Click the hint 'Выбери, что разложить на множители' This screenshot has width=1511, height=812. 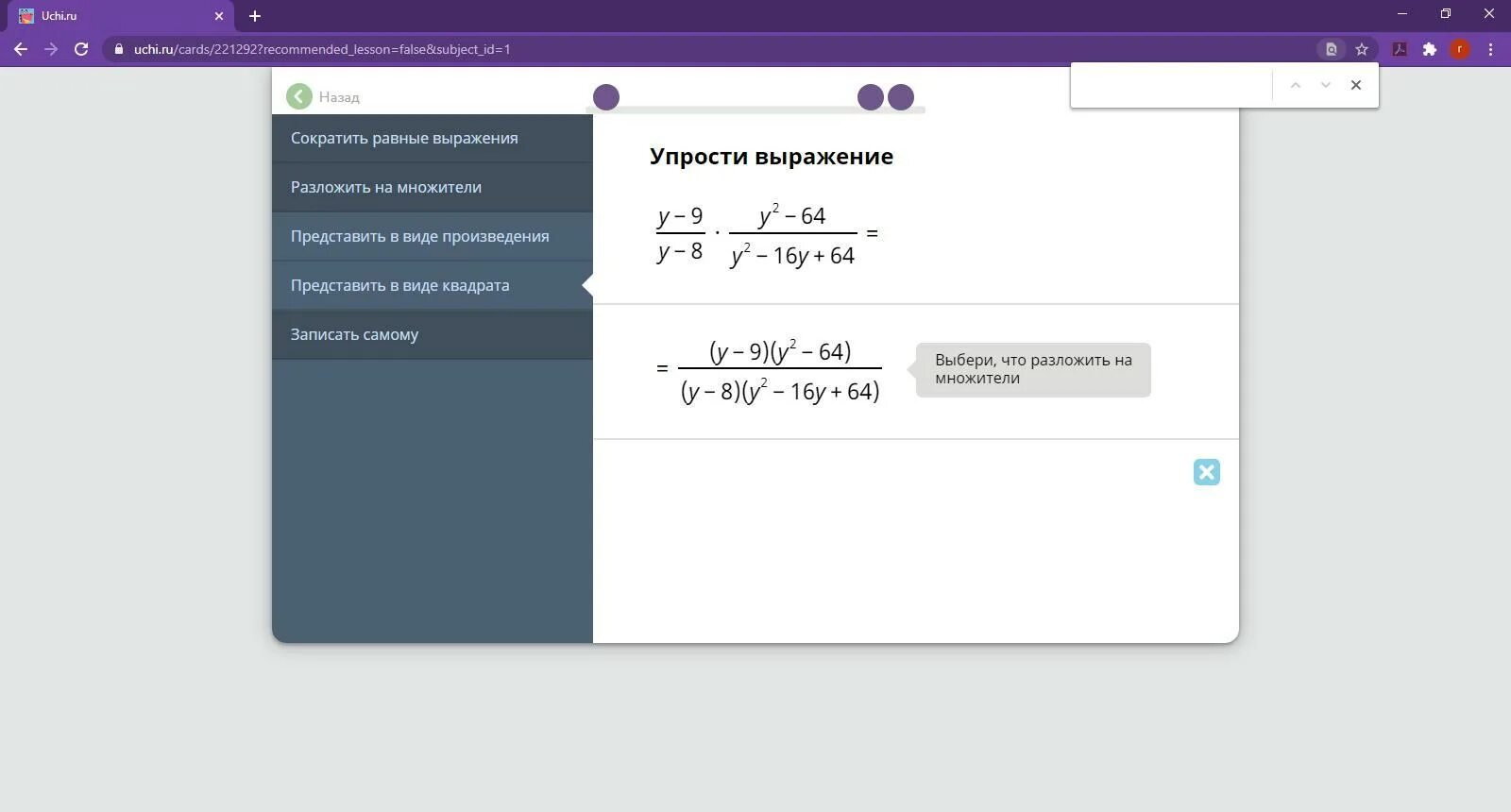click(x=1033, y=369)
